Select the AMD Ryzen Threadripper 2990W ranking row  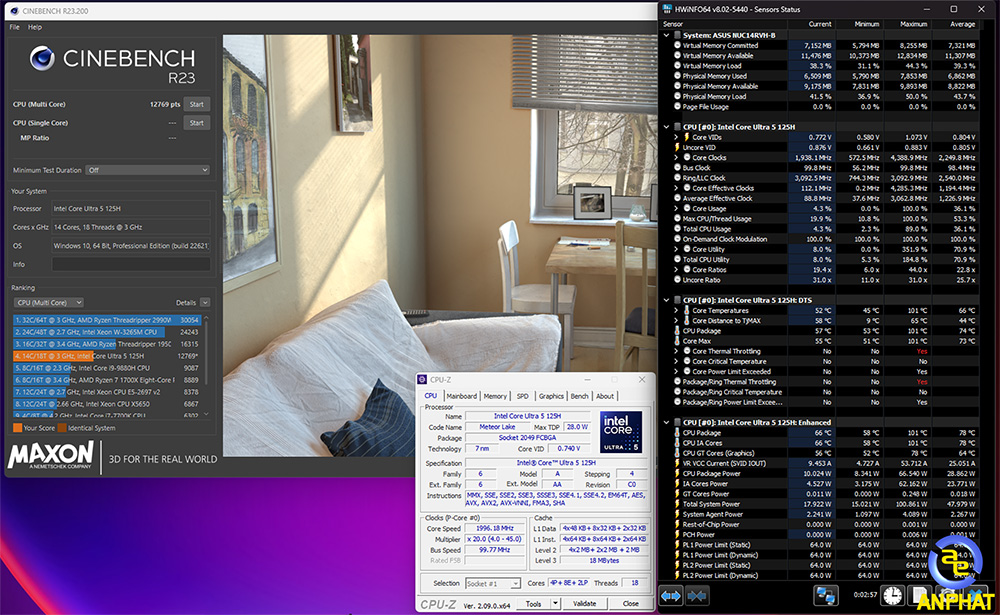click(x=107, y=320)
